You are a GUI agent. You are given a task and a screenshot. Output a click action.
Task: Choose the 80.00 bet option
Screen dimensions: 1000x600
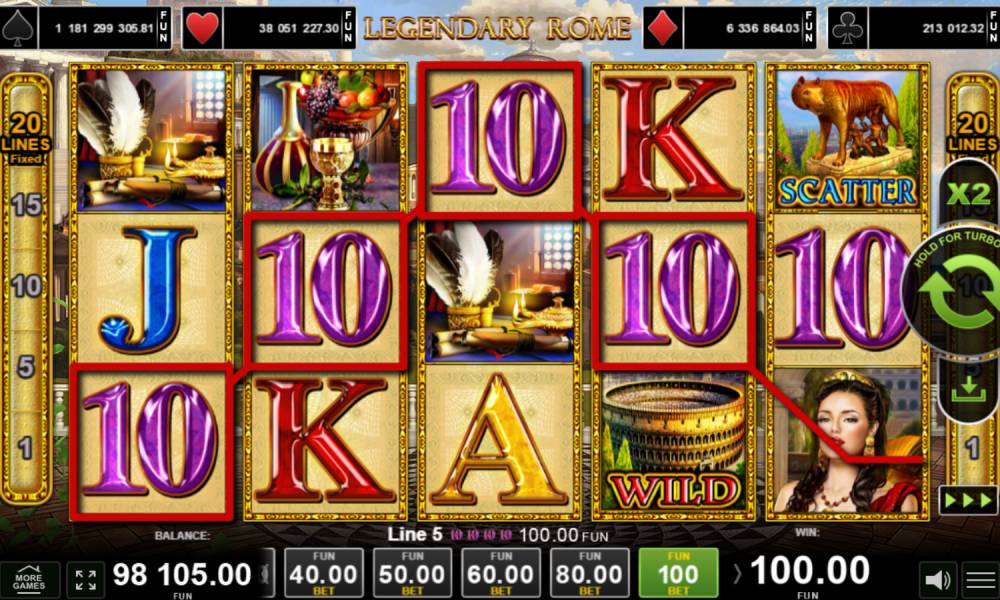point(589,573)
